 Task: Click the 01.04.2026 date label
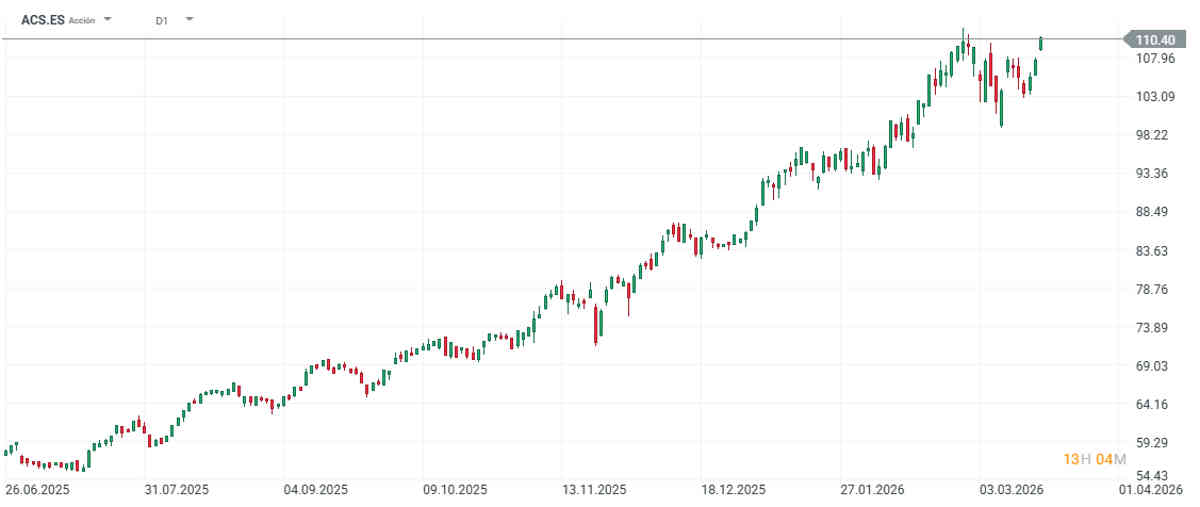tap(1151, 490)
